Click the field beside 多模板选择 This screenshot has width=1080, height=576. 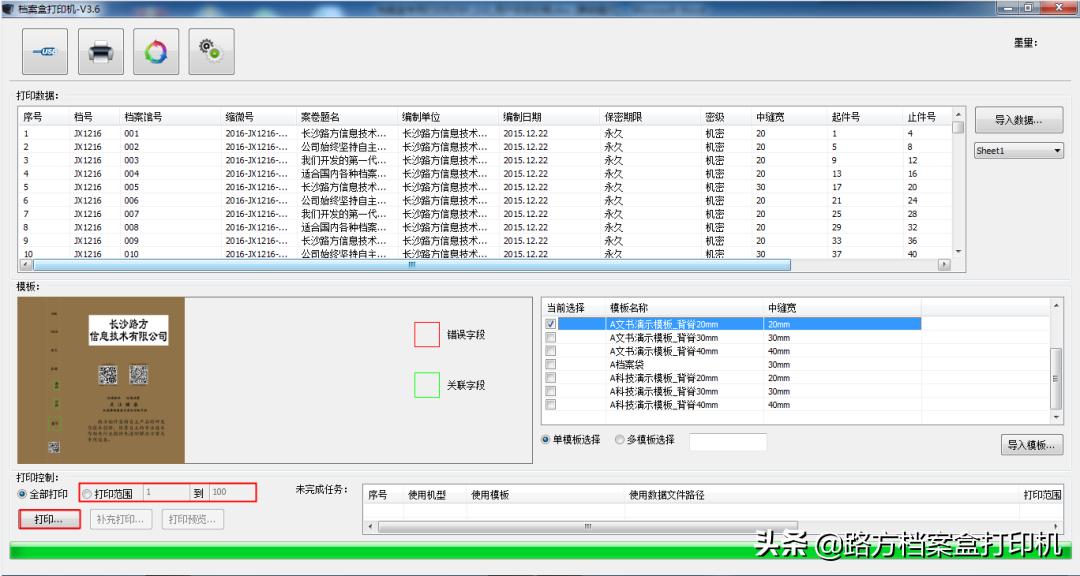pyautogui.click(x=727, y=442)
